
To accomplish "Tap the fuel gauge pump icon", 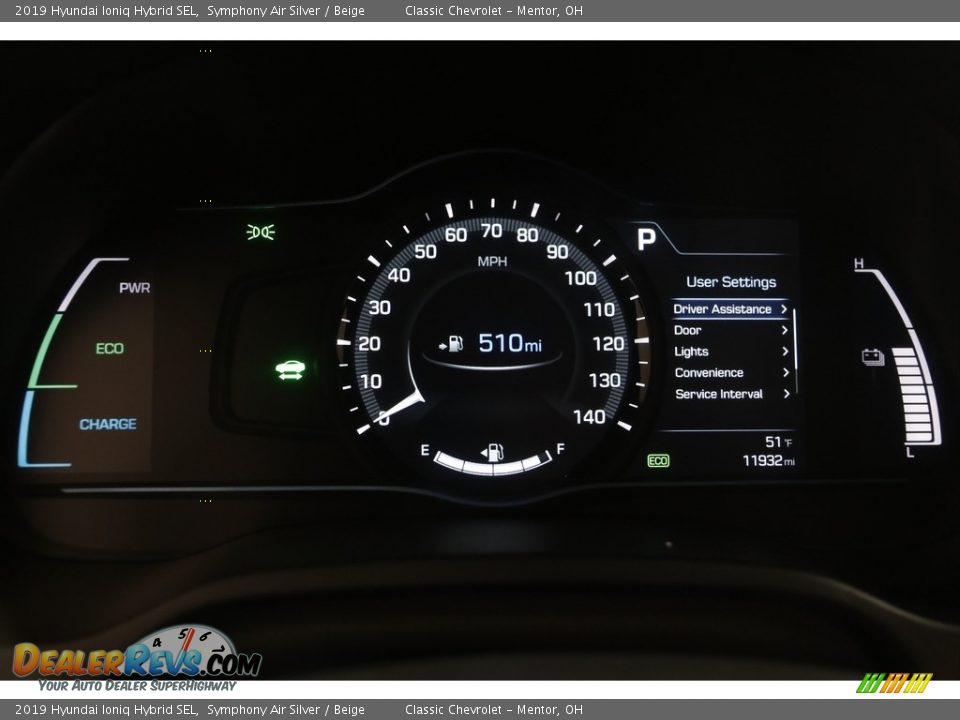I will (492, 452).
